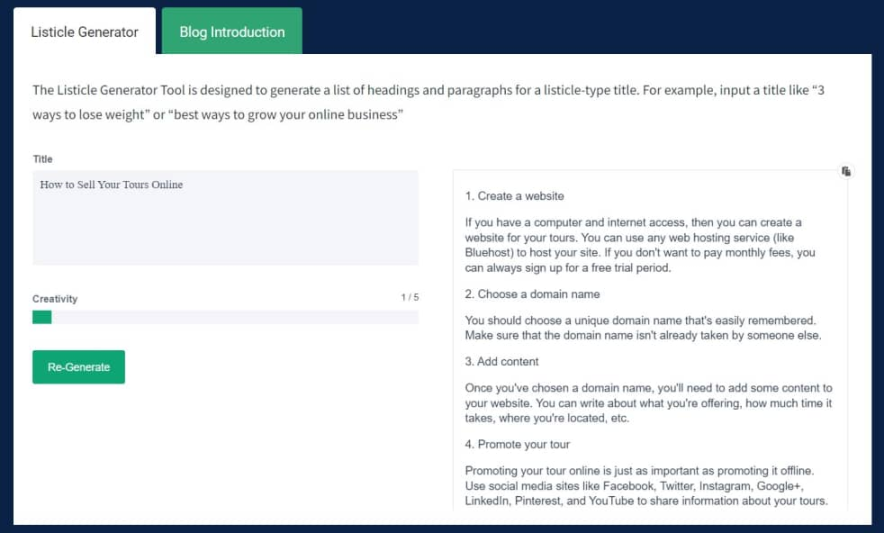Click the Title text input box
Screen dimensions: 884x533
pos(225,217)
